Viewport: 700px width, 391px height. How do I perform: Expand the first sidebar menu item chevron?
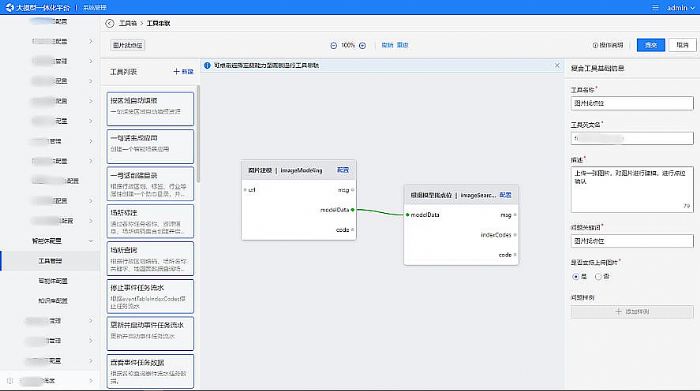[91, 41]
